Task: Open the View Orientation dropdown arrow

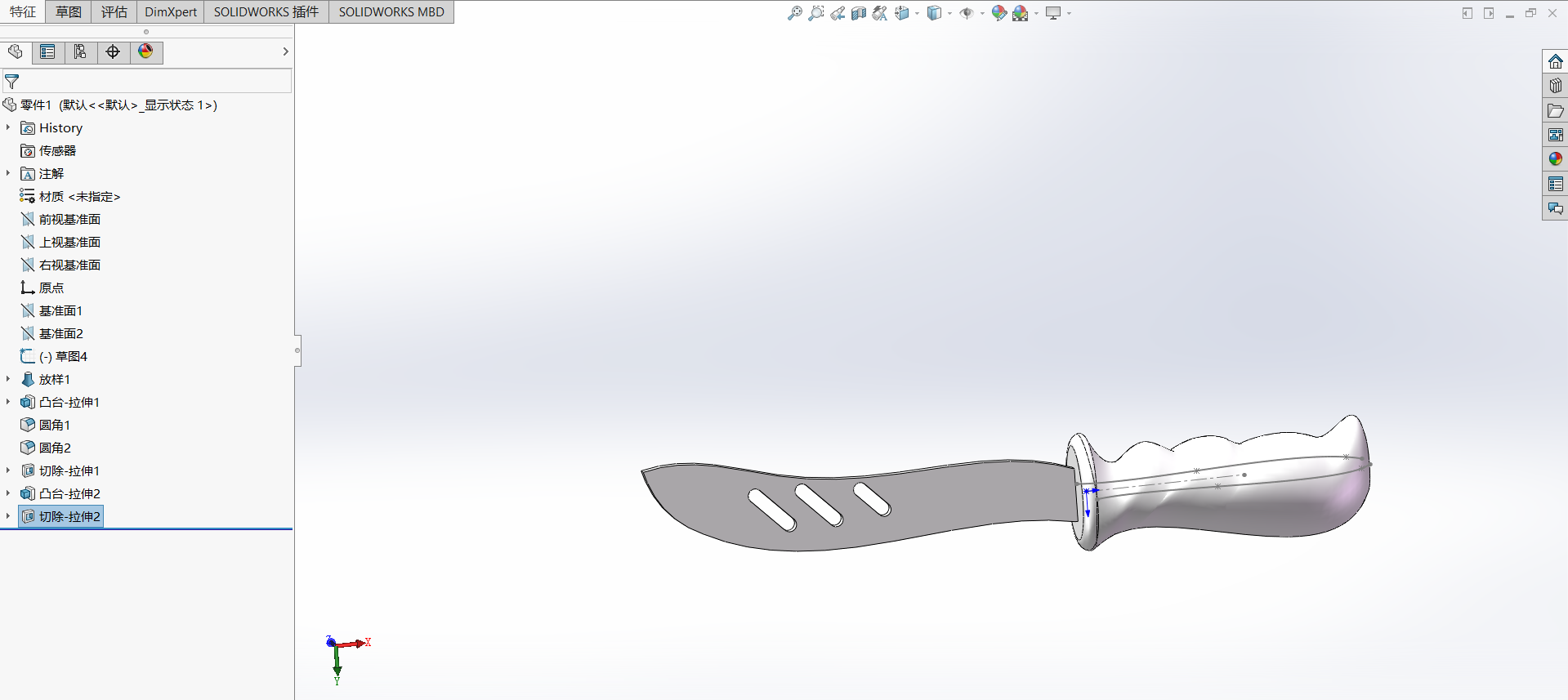Action: (x=917, y=13)
